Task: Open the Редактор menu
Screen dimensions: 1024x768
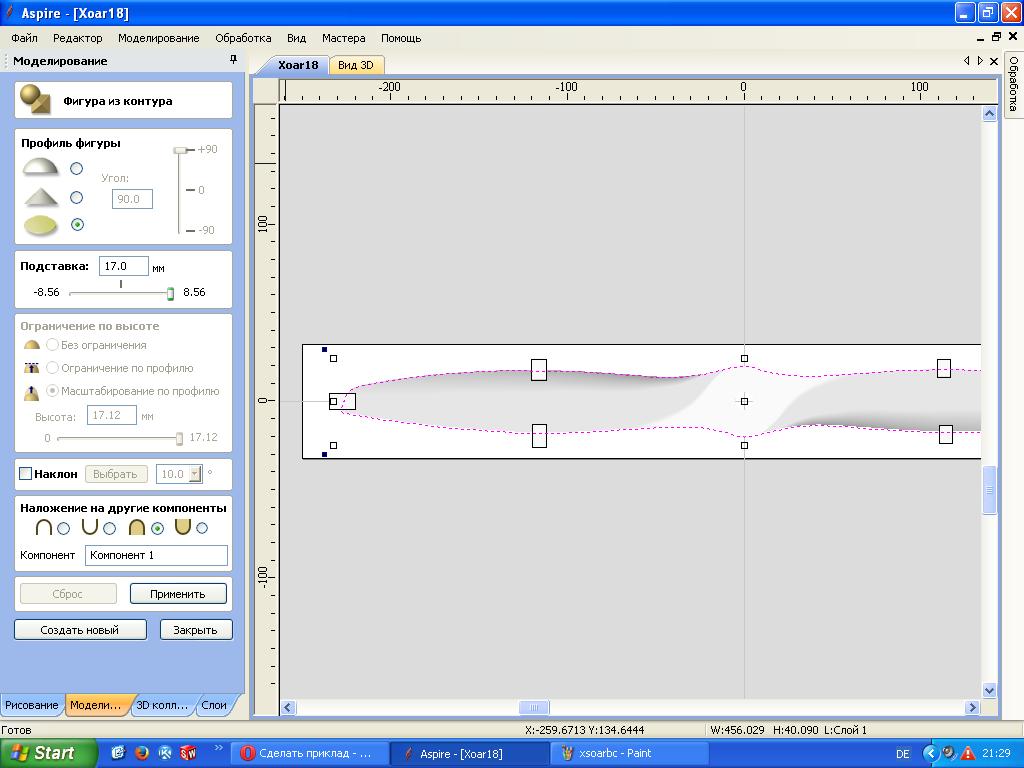Action: point(78,38)
